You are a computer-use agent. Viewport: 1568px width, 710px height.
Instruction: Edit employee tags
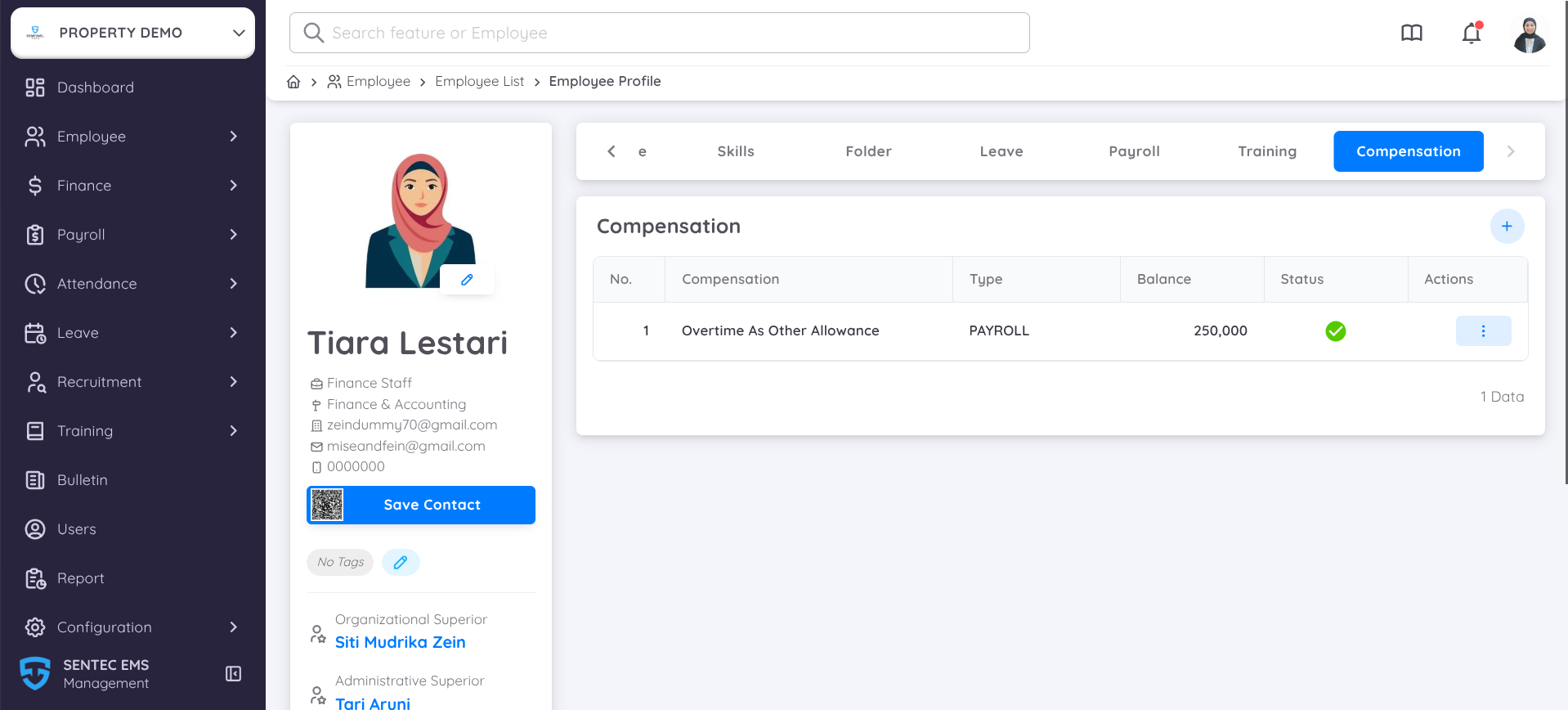[401, 563]
